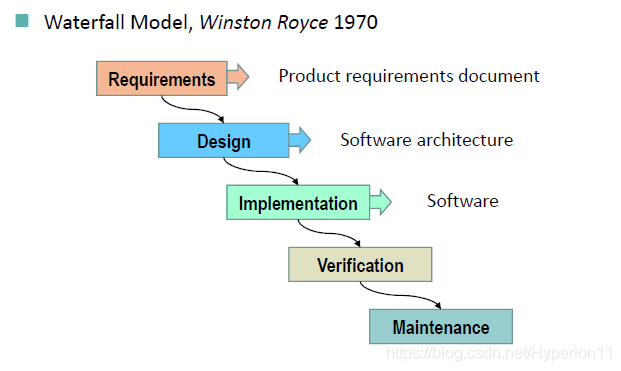
Task: Select the text 'Software architecture'
Action: point(427,140)
